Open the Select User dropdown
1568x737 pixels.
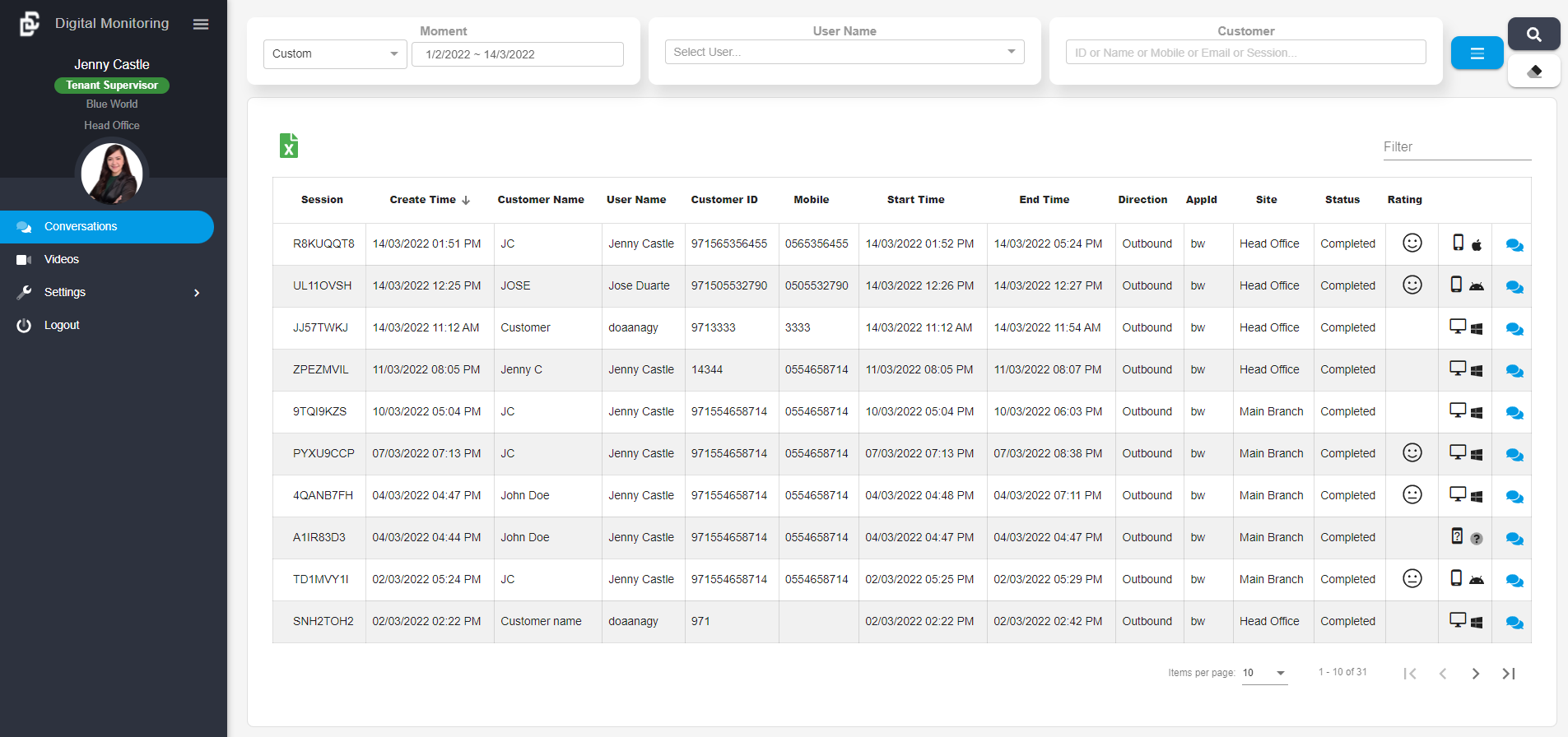(x=844, y=52)
